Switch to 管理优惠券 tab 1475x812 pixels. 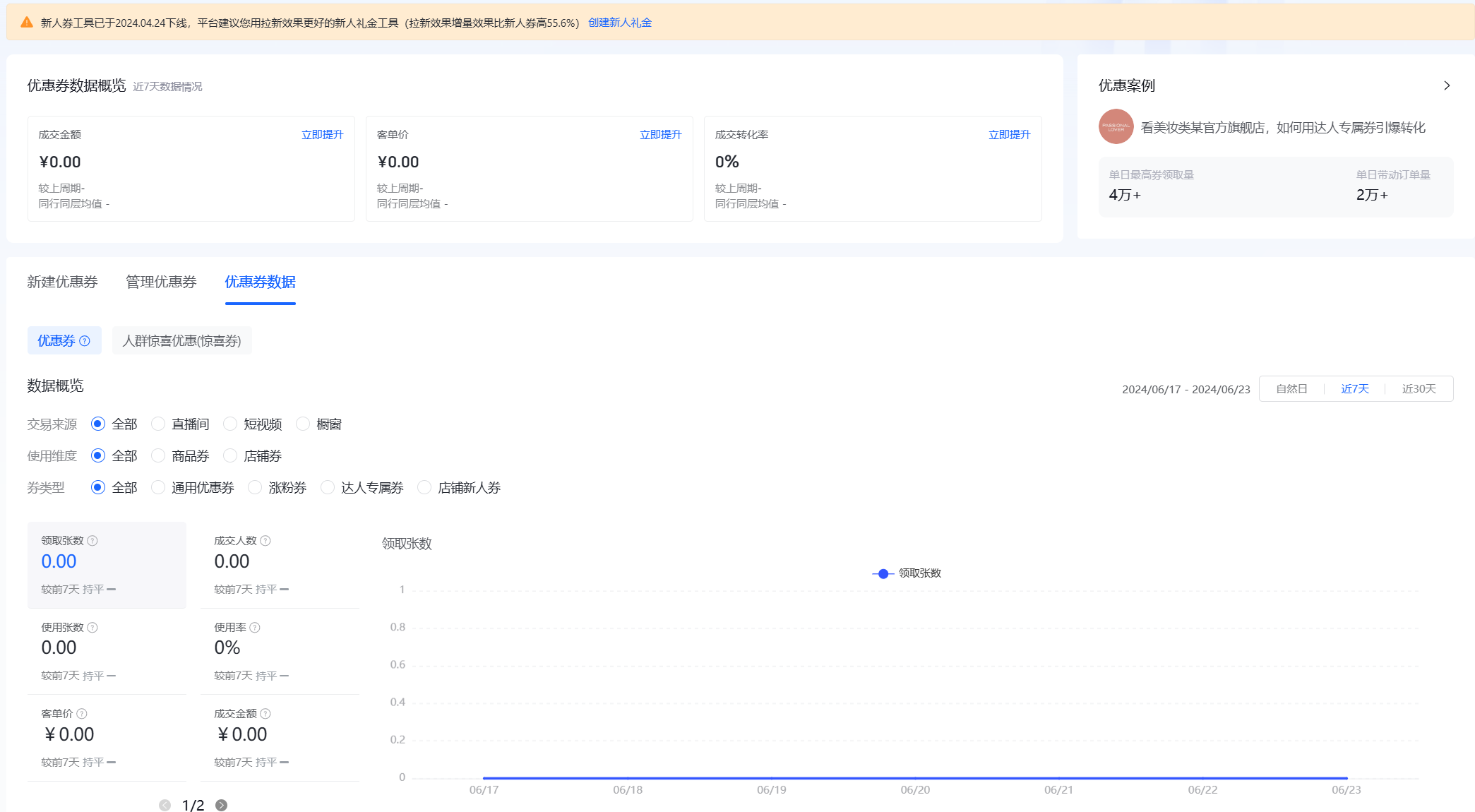coord(161,282)
